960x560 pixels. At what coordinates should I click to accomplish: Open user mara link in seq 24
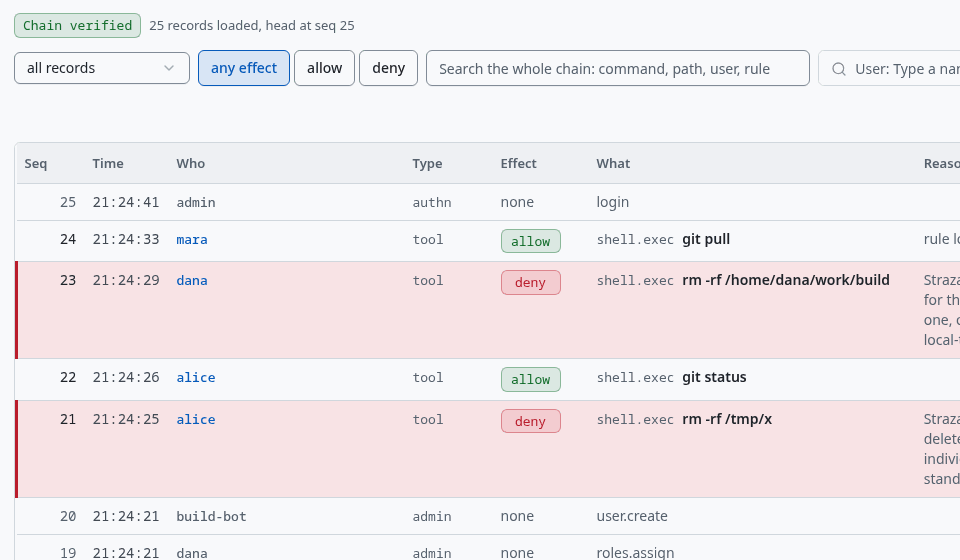[x=192, y=239]
